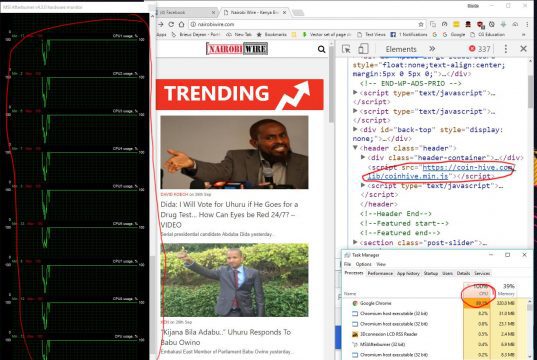Bookmark this page with the star icon
Screen dimensions: 537x360
(x=421, y=24)
